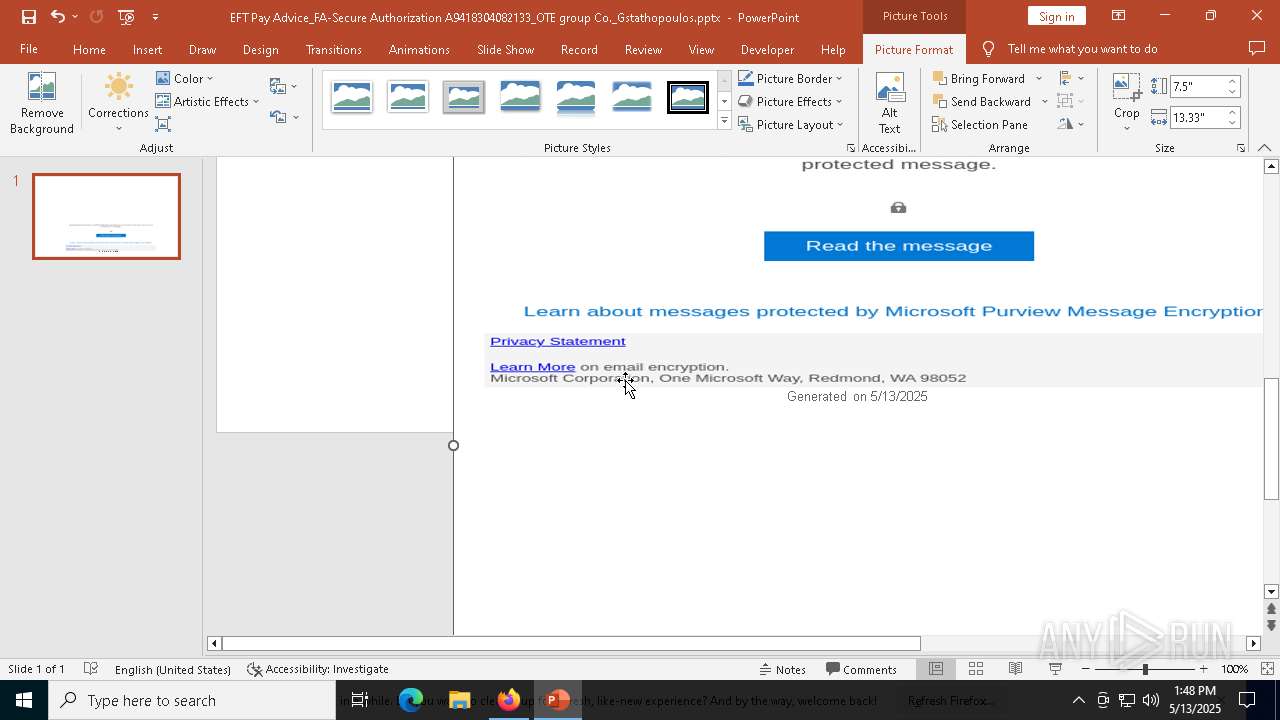Click the Undo arrow icon
The height and width of the screenshot is (720, 1280).
pyautogui.click(x=58, y=17)
